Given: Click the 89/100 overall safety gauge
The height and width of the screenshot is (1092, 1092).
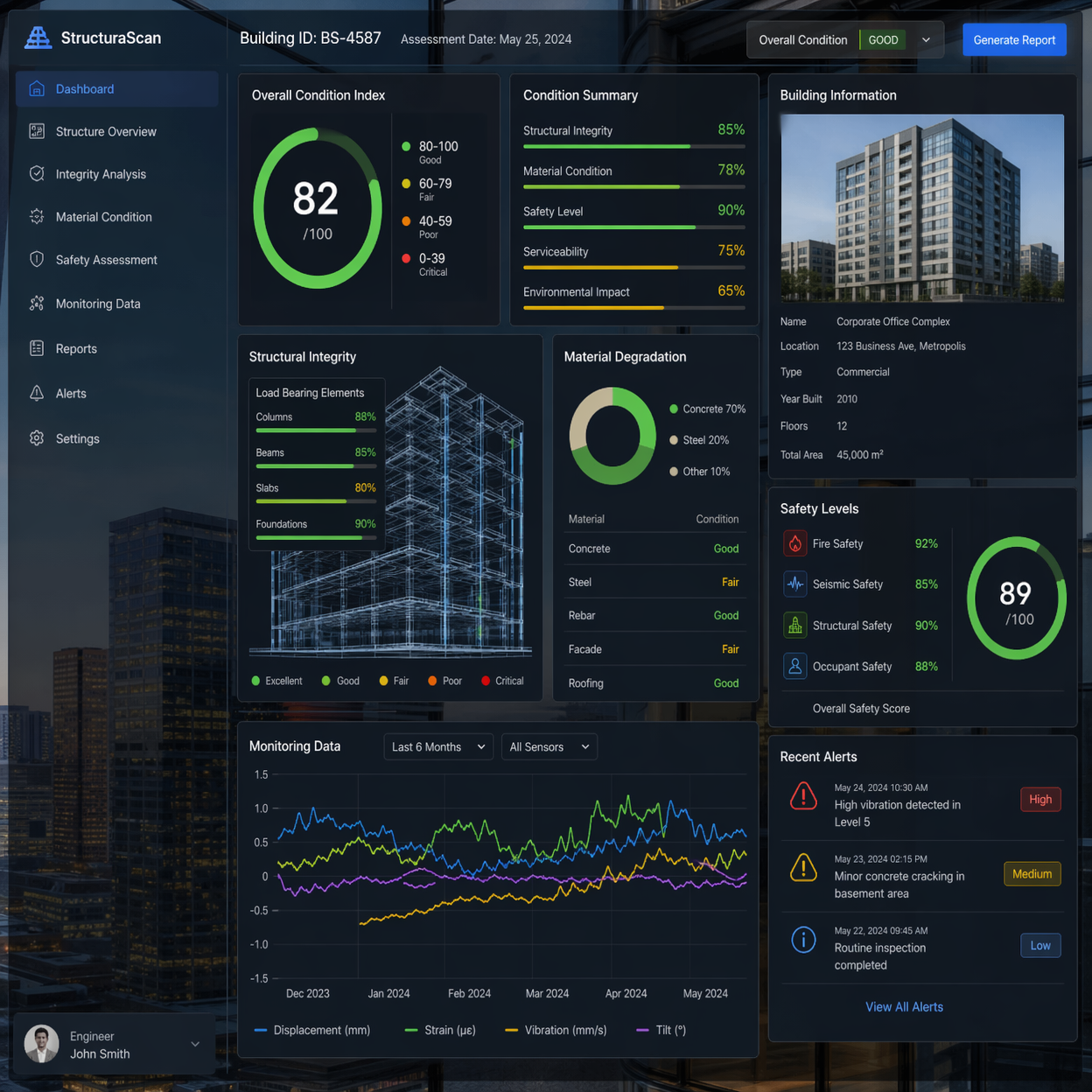Looking at the screenshot, I should pos(1016,598).
